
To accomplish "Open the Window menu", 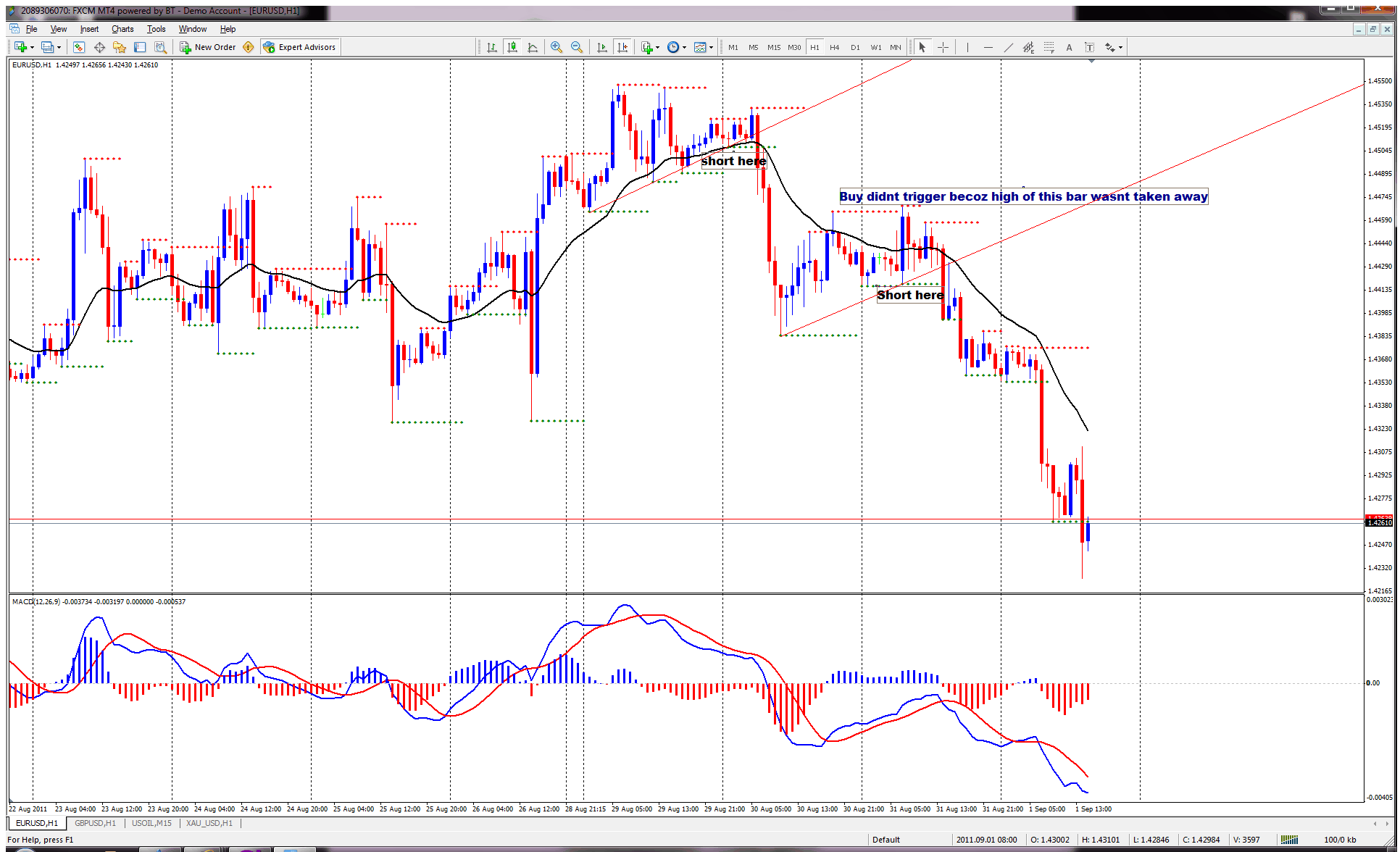I will coord(192,29).
